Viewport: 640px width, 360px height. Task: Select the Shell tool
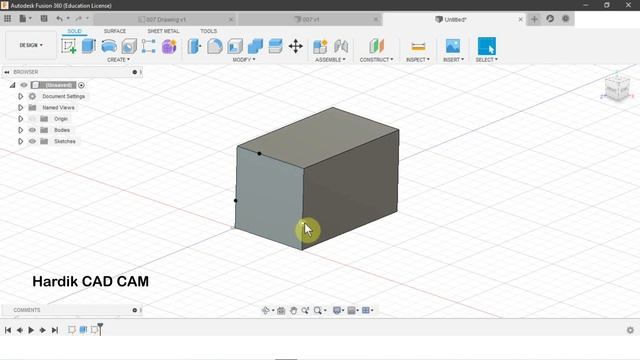[235, 46]
